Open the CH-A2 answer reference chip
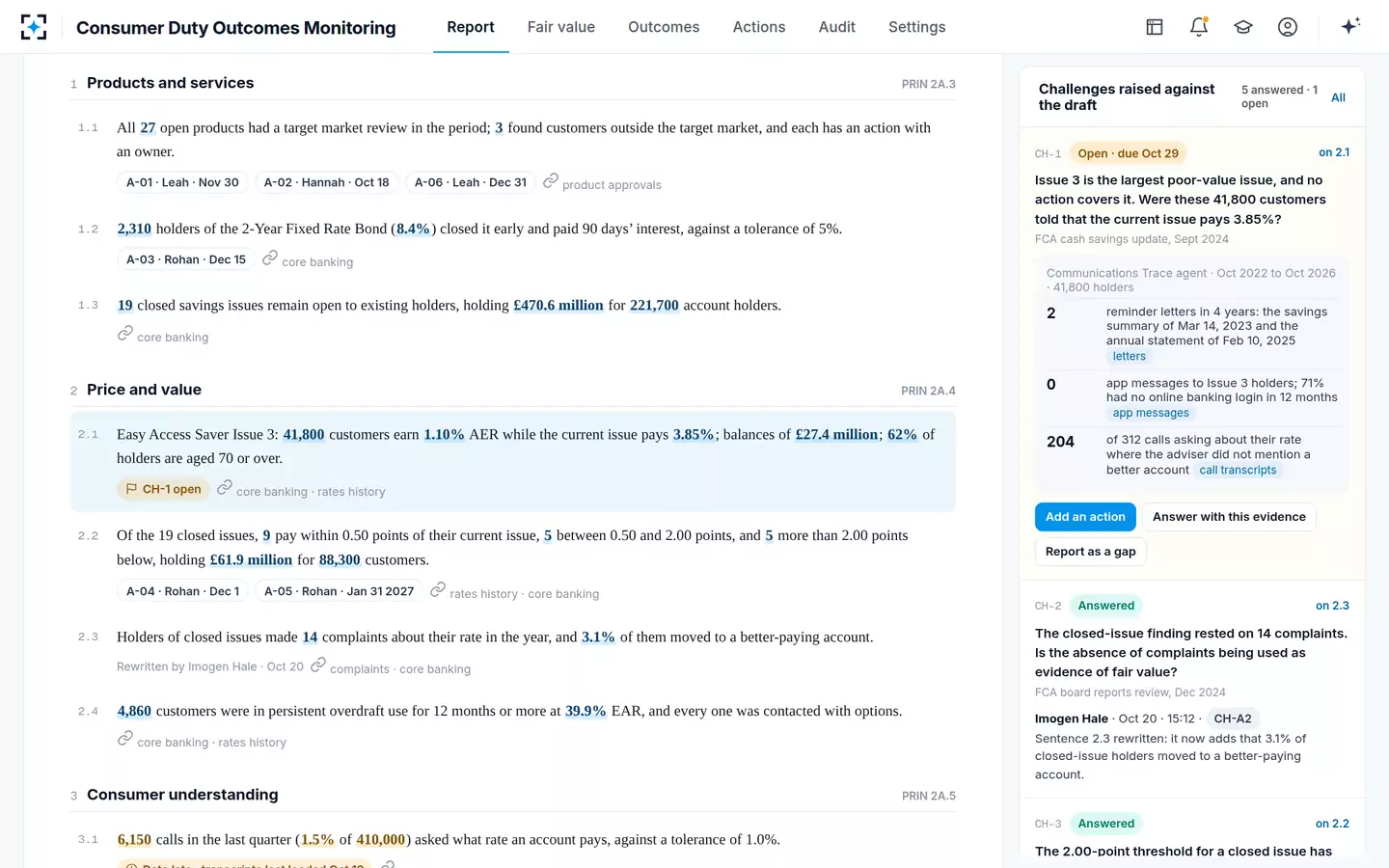This screenshot has width=1389, height=868. (1233, 719)
